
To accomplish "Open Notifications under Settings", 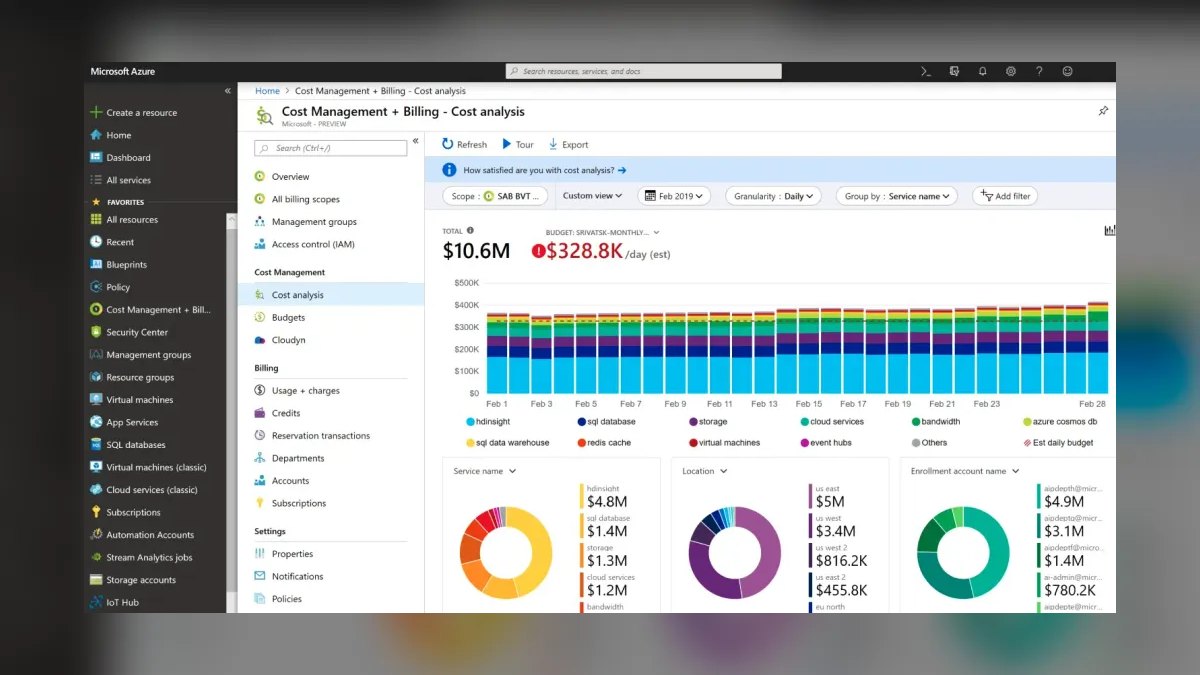I will coord(297,577).
